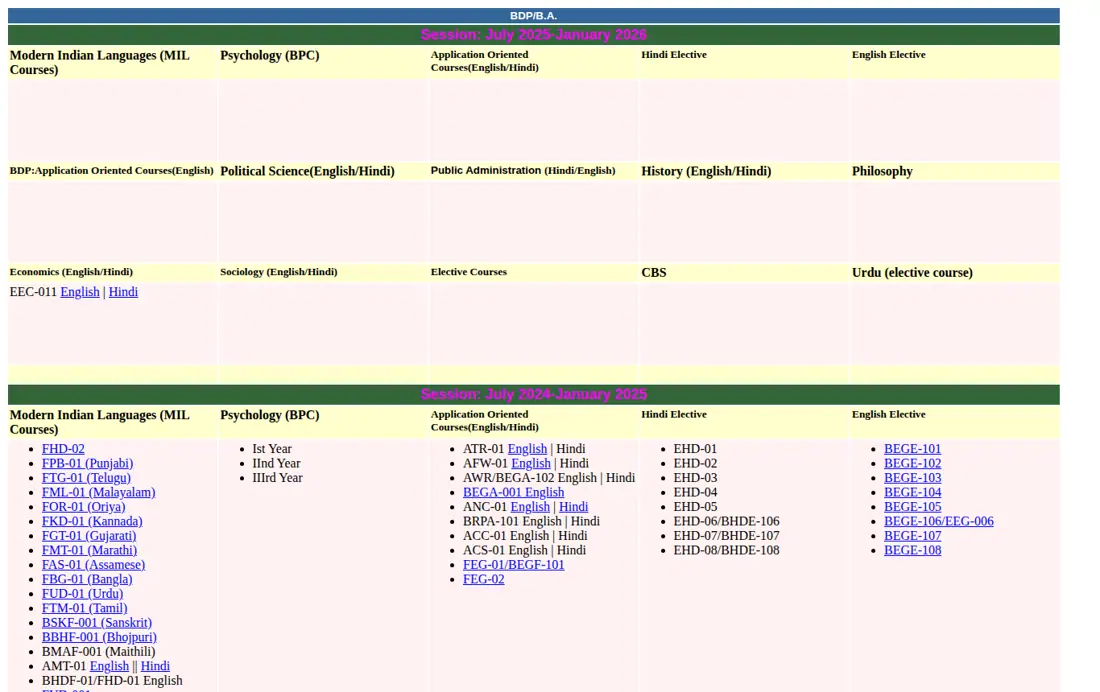Select the History (English/Hindi) heading
This screenshot has height=692, width=1100.
[x=706, y=171]
